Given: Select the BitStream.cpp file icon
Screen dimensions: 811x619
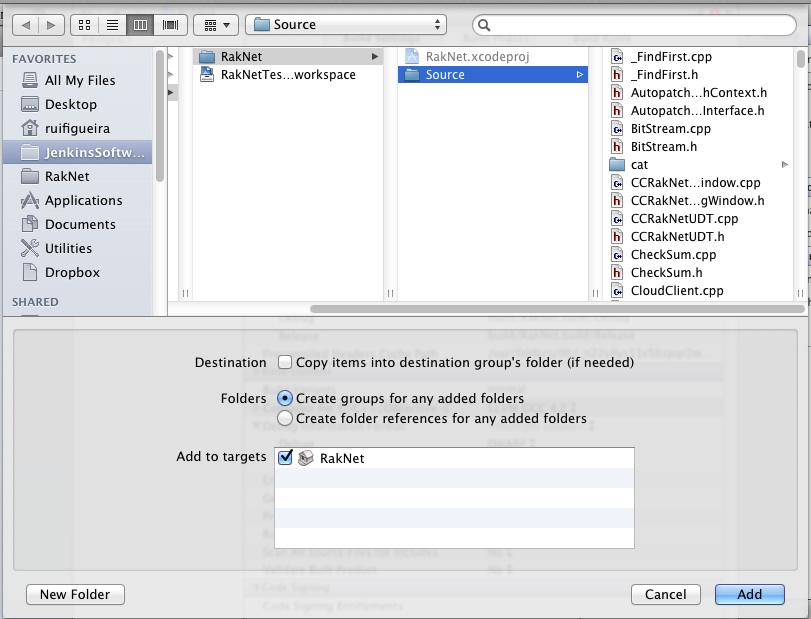Looking at the screenshot, I should point(618,128).
